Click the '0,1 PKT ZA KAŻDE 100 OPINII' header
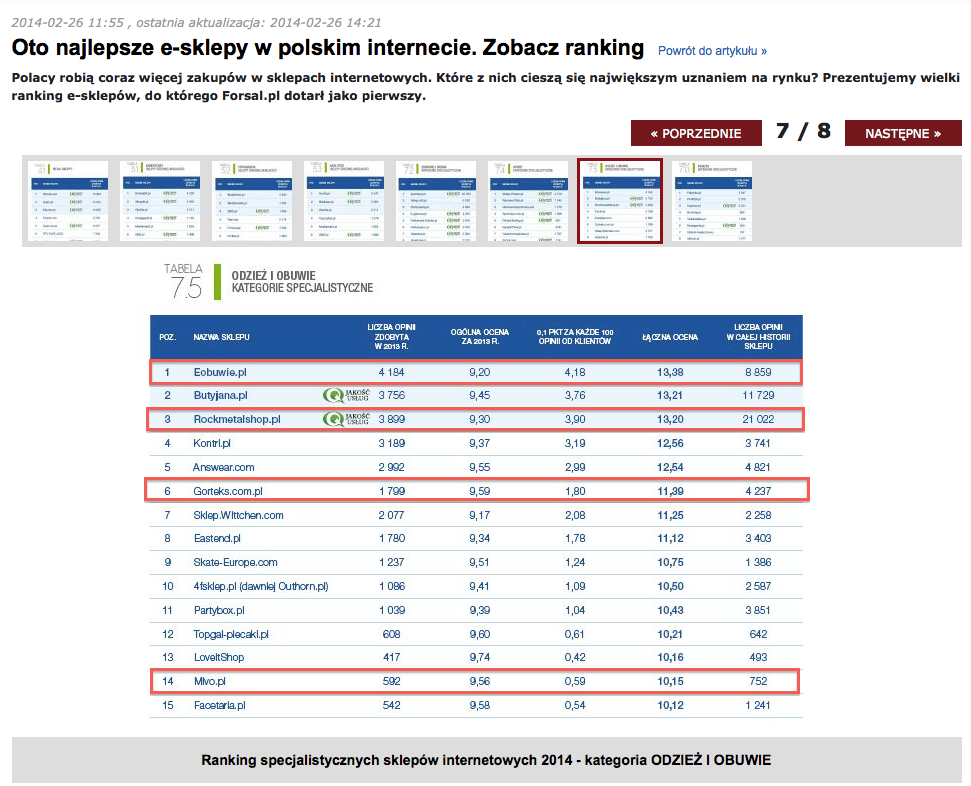 pyautogui.click(x=575, y=336)
